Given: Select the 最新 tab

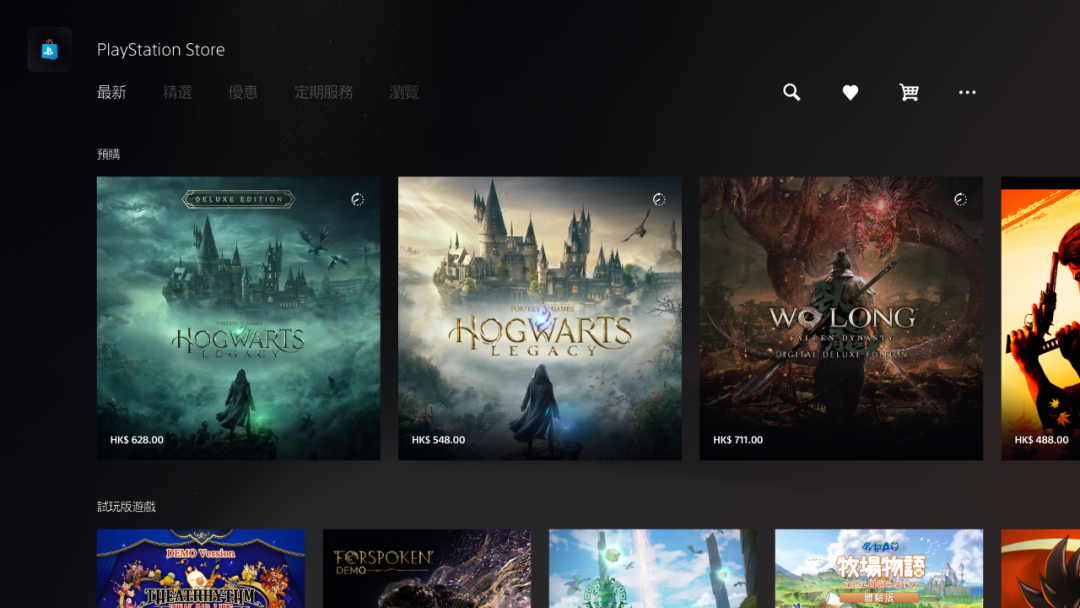Looking at the screenshot, I should (x=112, y=92).
